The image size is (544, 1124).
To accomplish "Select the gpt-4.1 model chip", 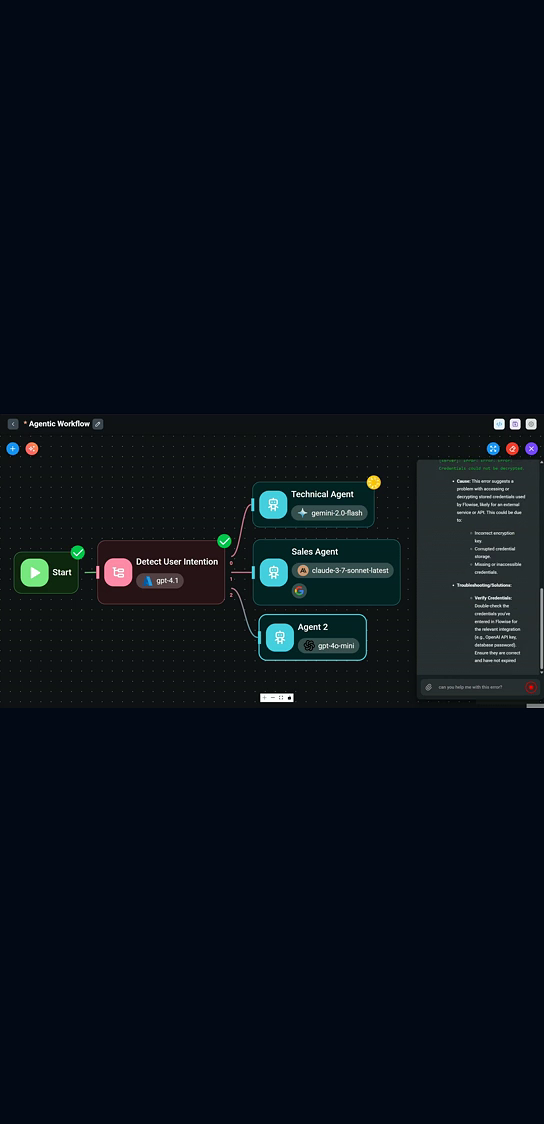I will [160, 581].
